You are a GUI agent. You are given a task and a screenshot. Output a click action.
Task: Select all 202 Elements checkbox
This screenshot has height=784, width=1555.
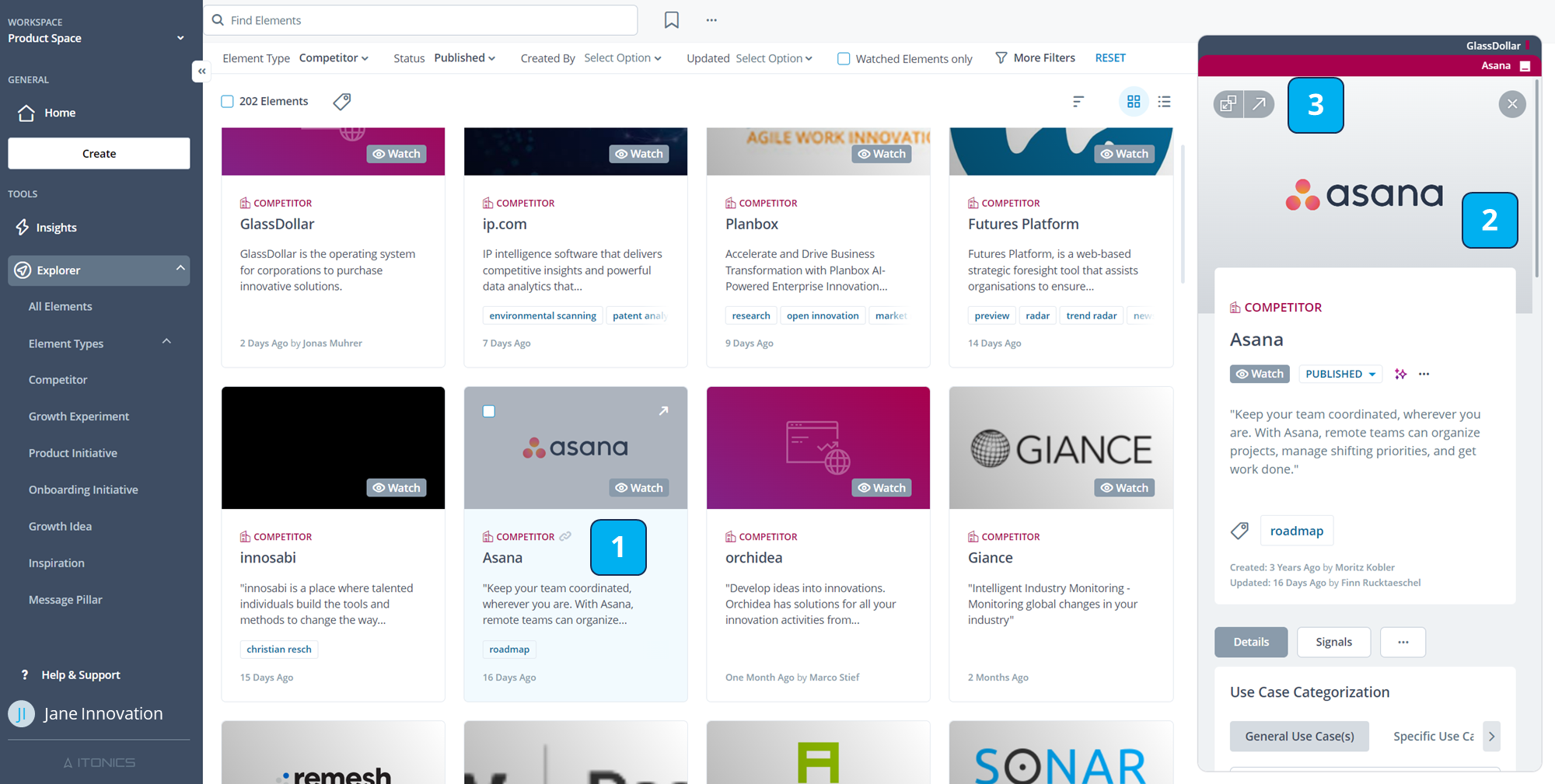pyautogui.click(x=228, y=102)
